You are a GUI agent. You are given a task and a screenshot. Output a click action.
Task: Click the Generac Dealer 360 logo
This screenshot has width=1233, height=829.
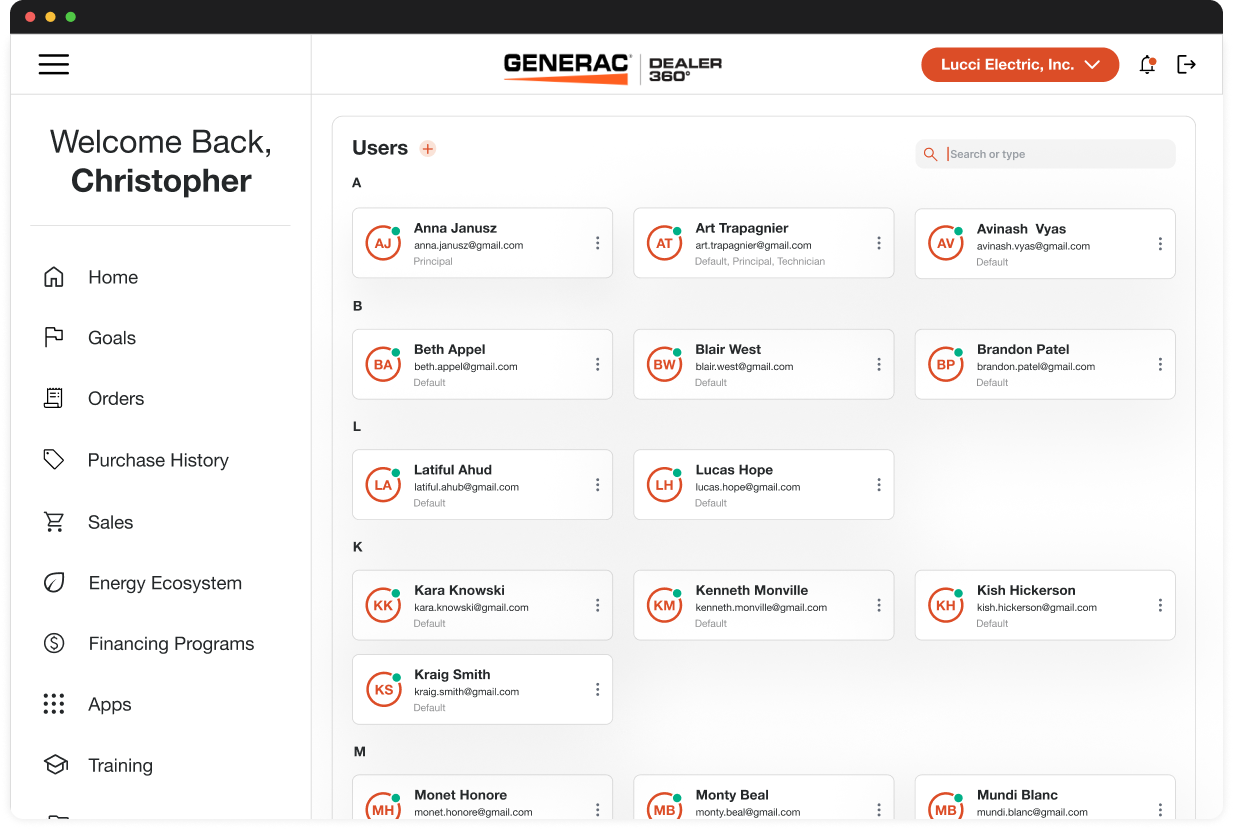coord(612,64)
